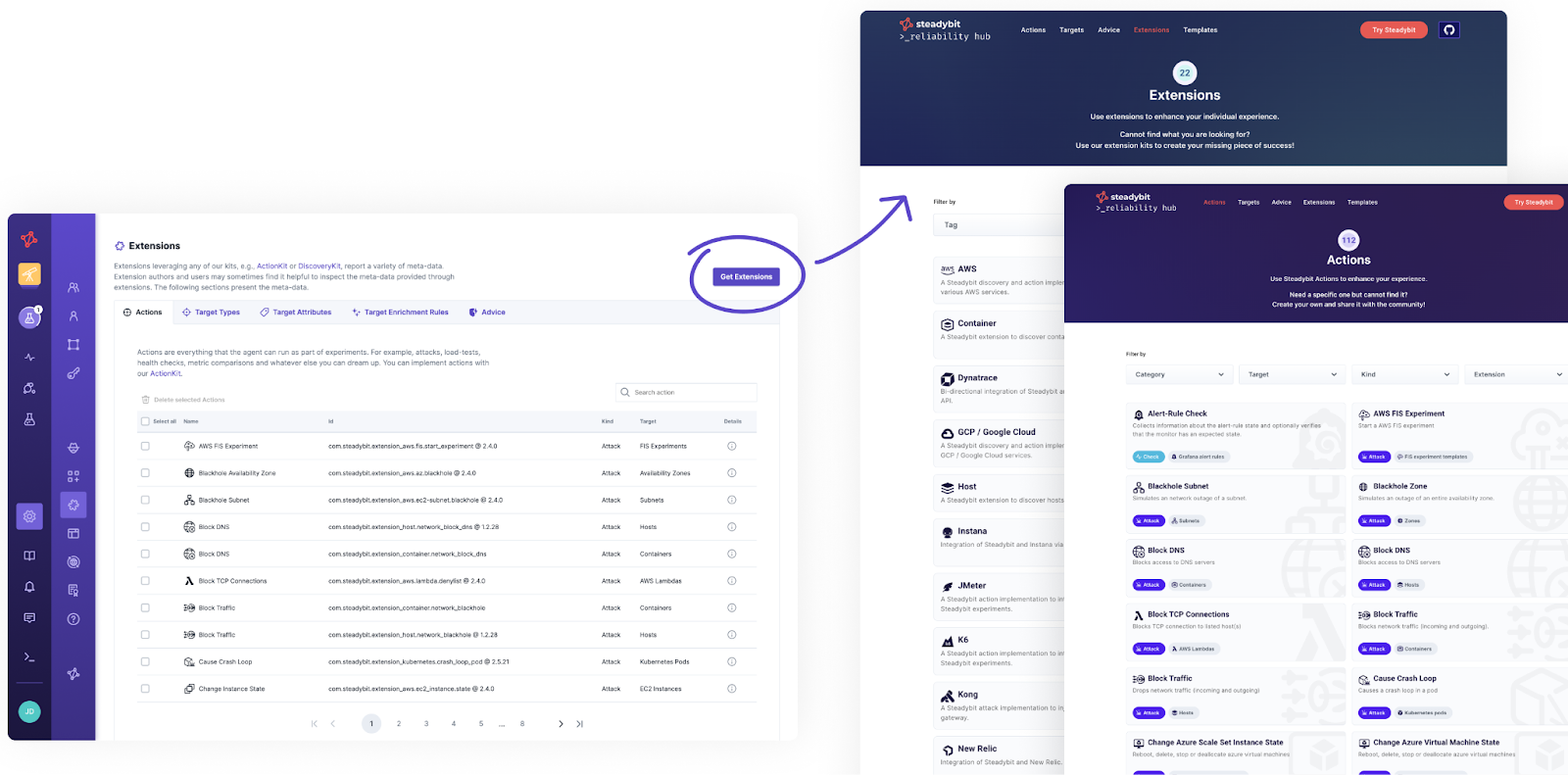The width and height of the screenshot is (1568, 775).
Task: Open the Alert-Rule Check action card
Action: [x=1235, y=435]
